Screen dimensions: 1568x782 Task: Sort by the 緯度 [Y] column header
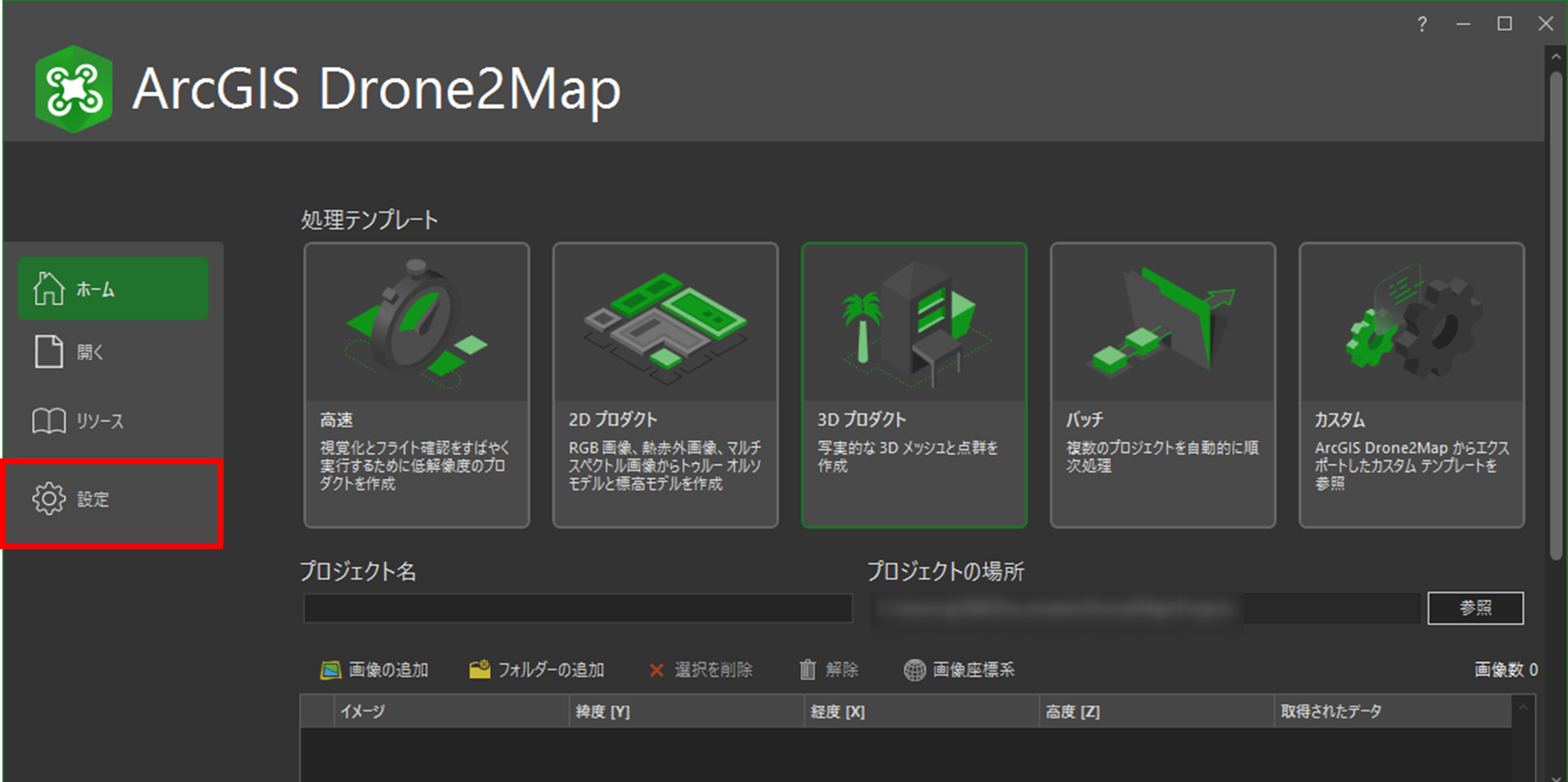coord(687,711)
